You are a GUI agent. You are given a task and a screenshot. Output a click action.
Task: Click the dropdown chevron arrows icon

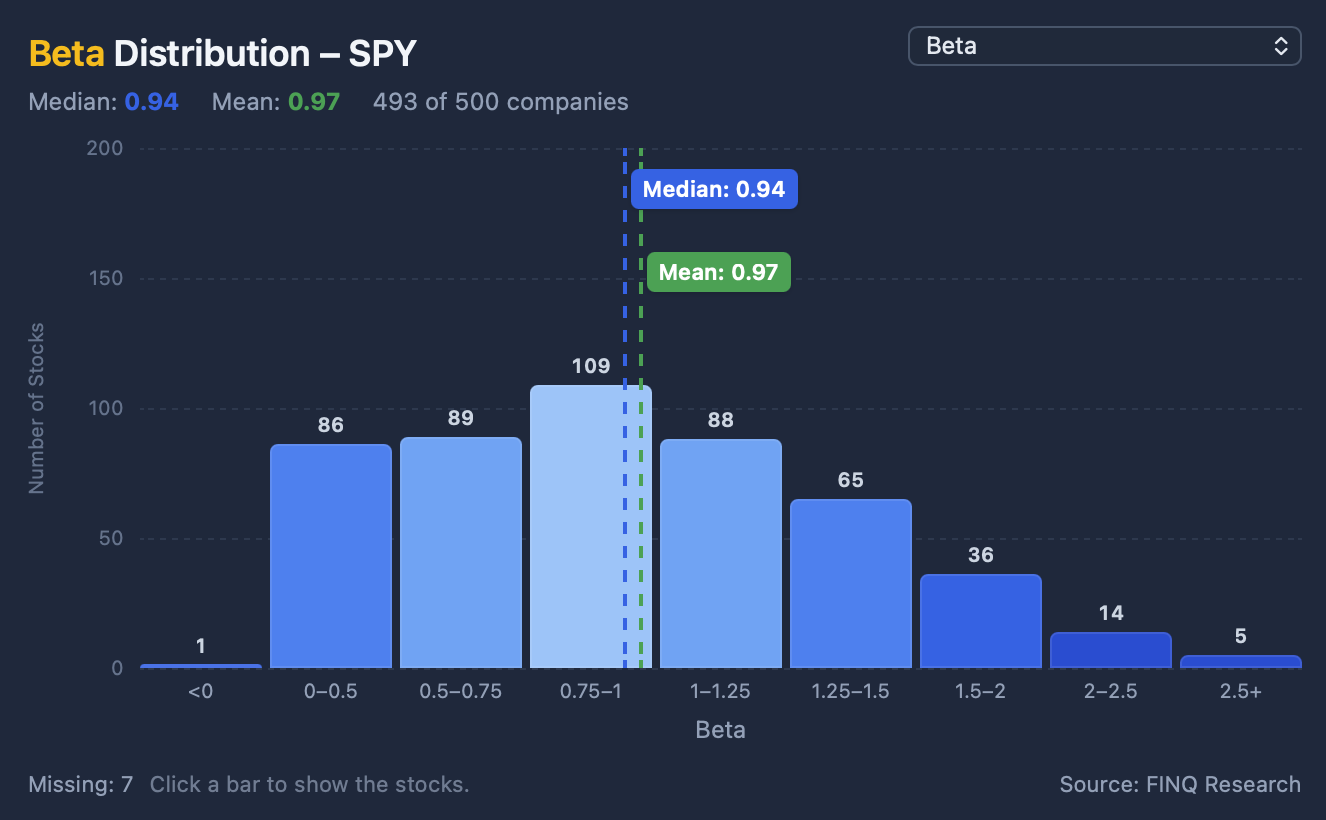click(x=1280, y=46)
